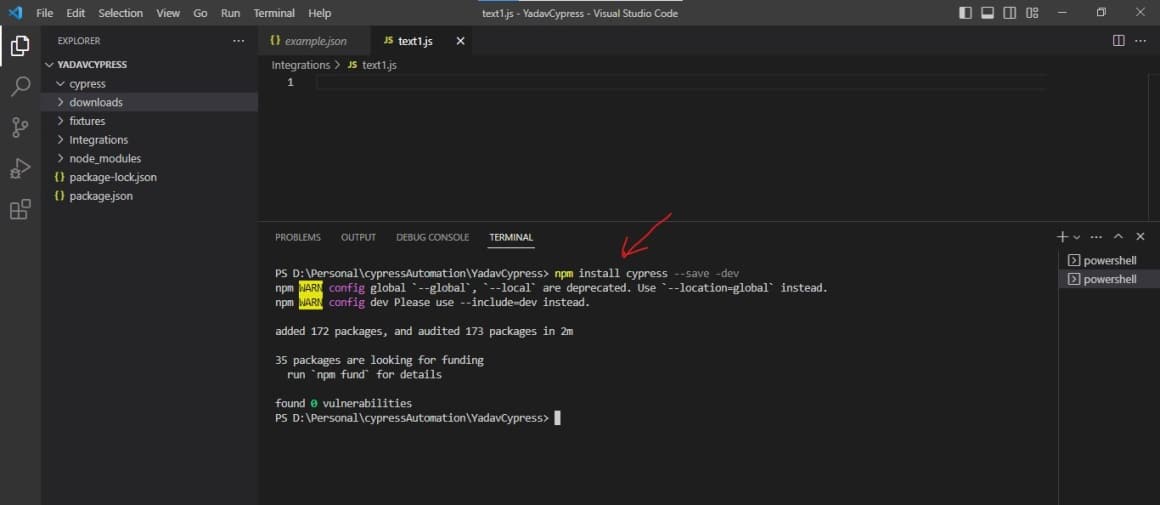Place cursor on editor line 1
This screenshot has width=1160, height=505.
tap(681, 83)
